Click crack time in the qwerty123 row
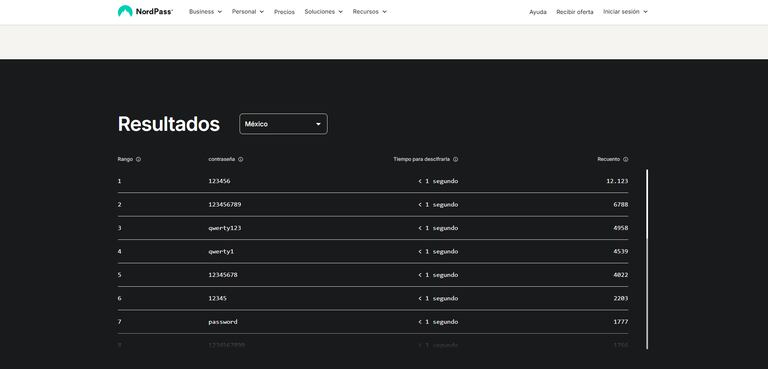768x369 pixels. point(438,228)
